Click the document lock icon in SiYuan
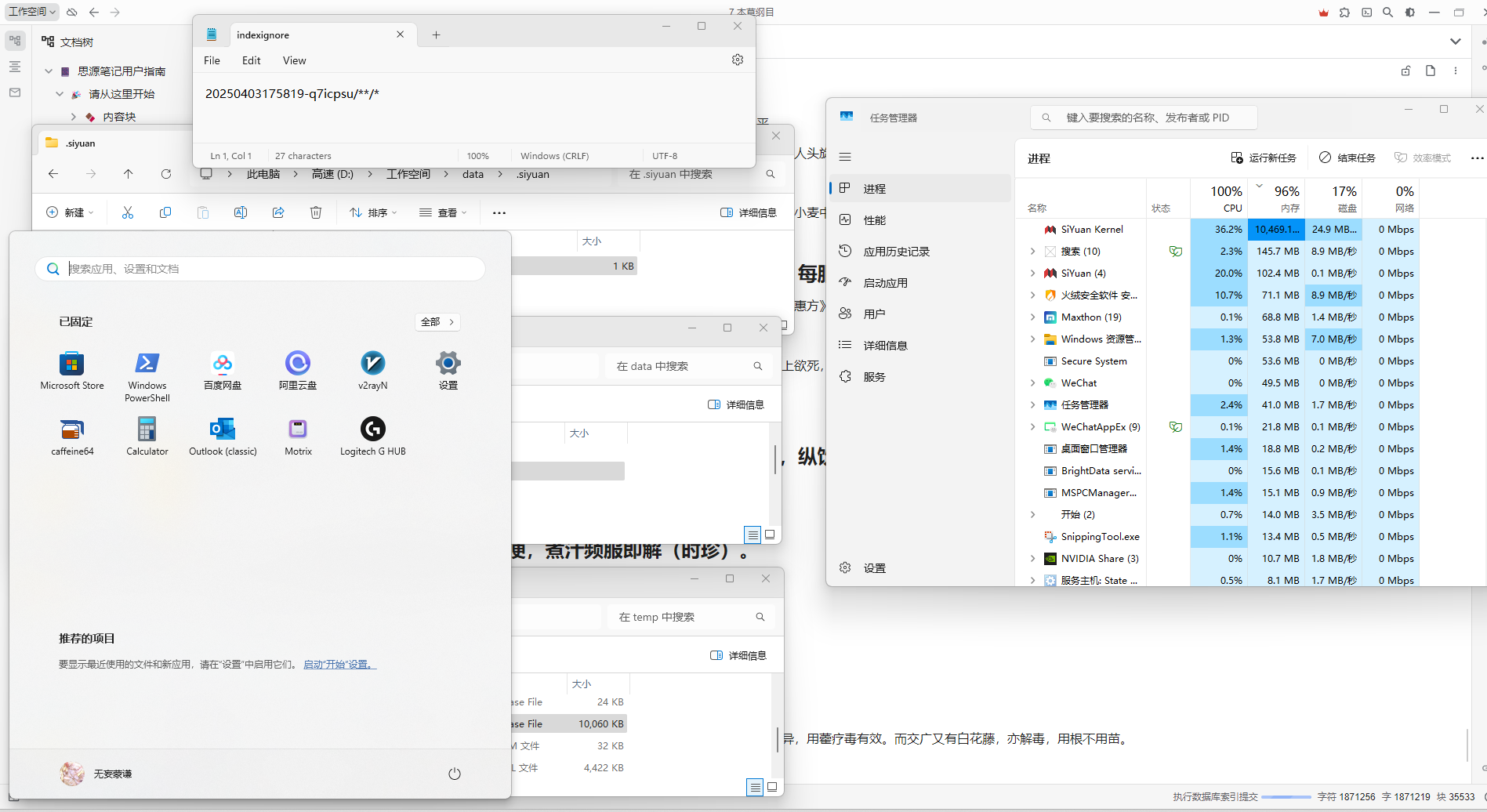Screen dimensions: 1487x812 point(1405,71)
